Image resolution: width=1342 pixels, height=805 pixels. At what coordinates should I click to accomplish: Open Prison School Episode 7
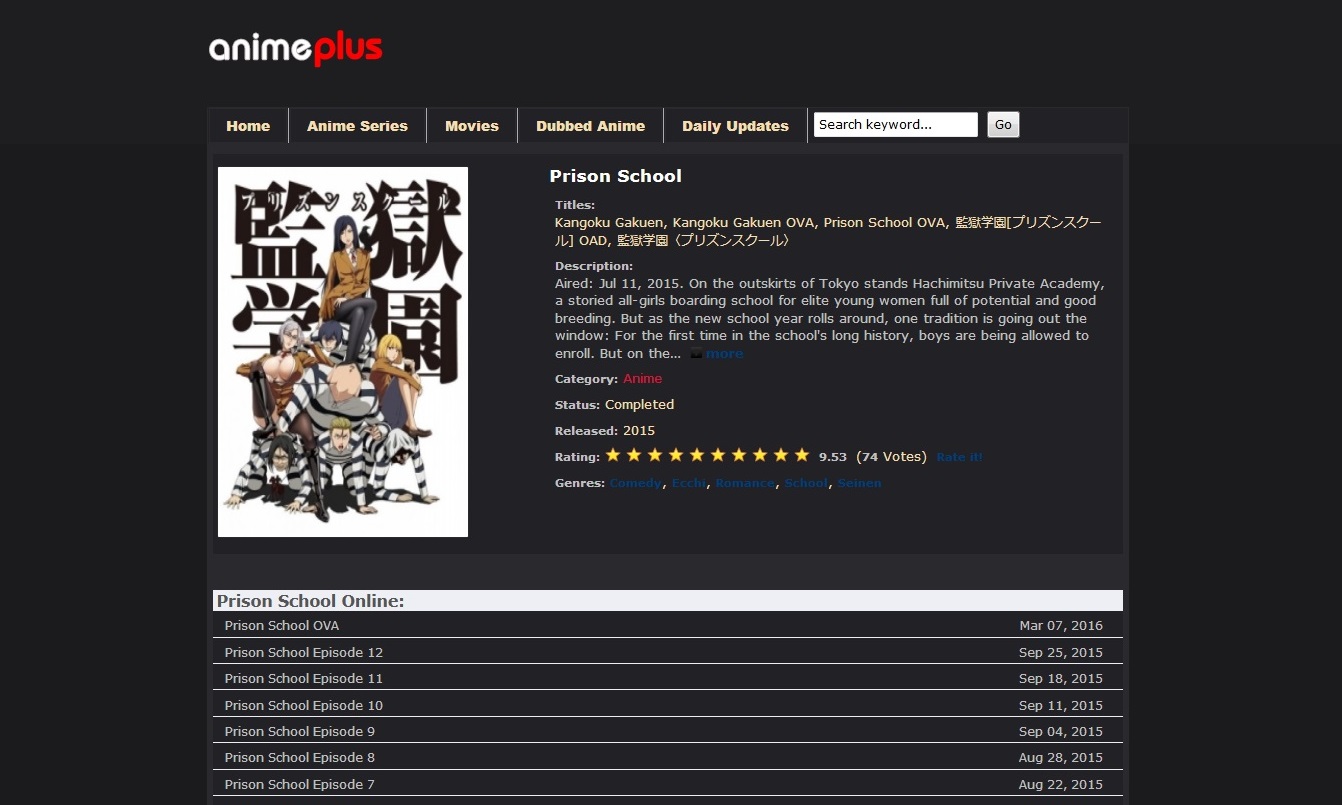click(300, 784)
